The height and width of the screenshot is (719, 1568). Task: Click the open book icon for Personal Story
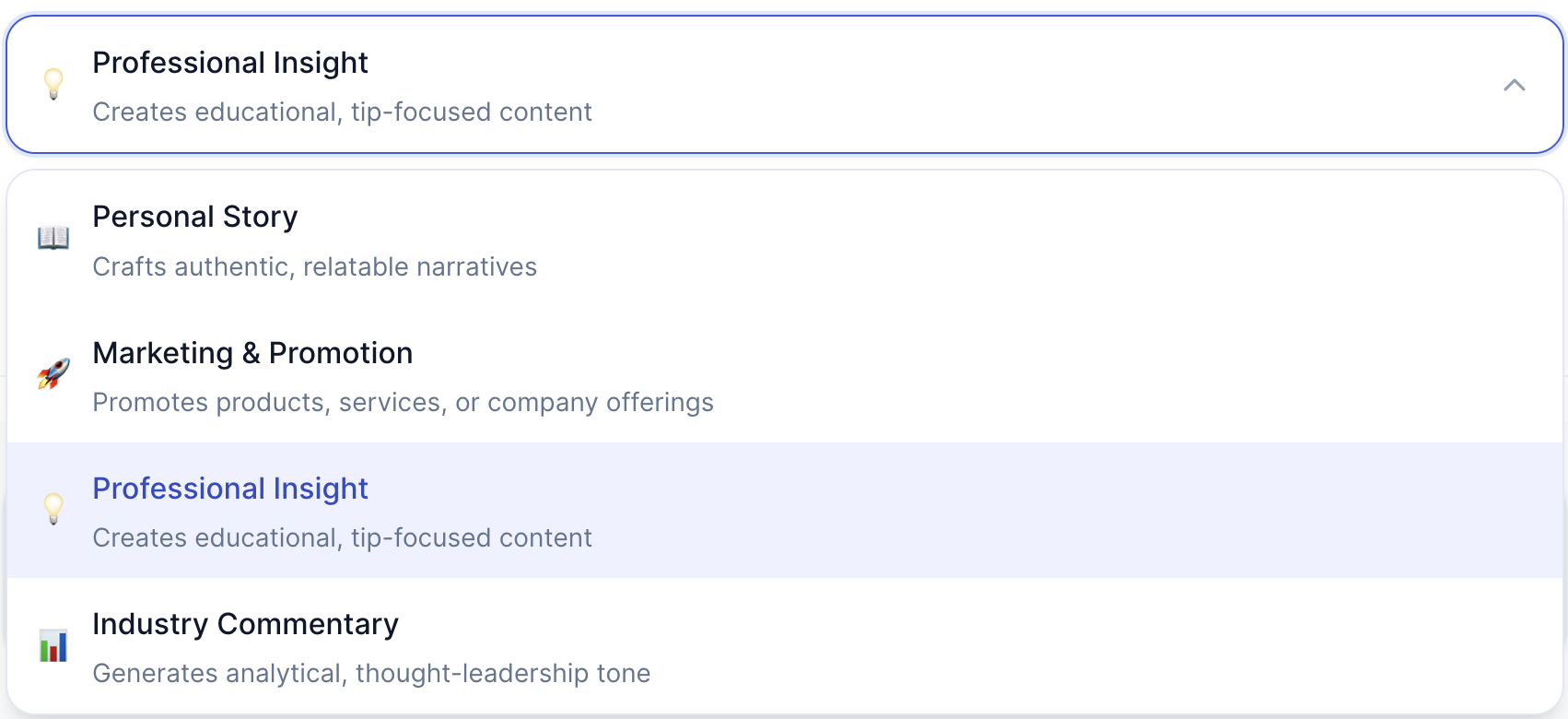click(53, 238)
